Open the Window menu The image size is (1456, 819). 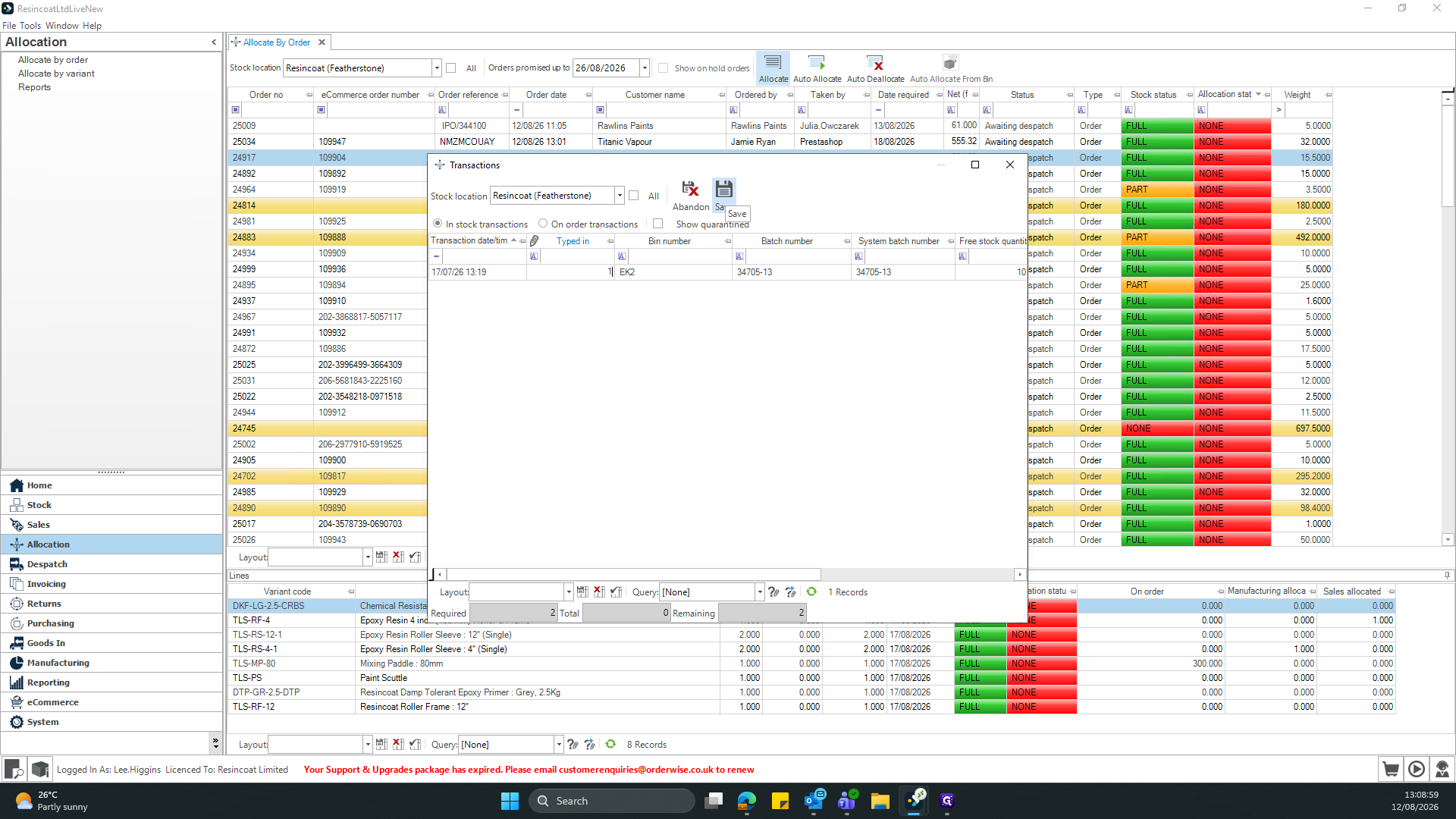(62, 25)
